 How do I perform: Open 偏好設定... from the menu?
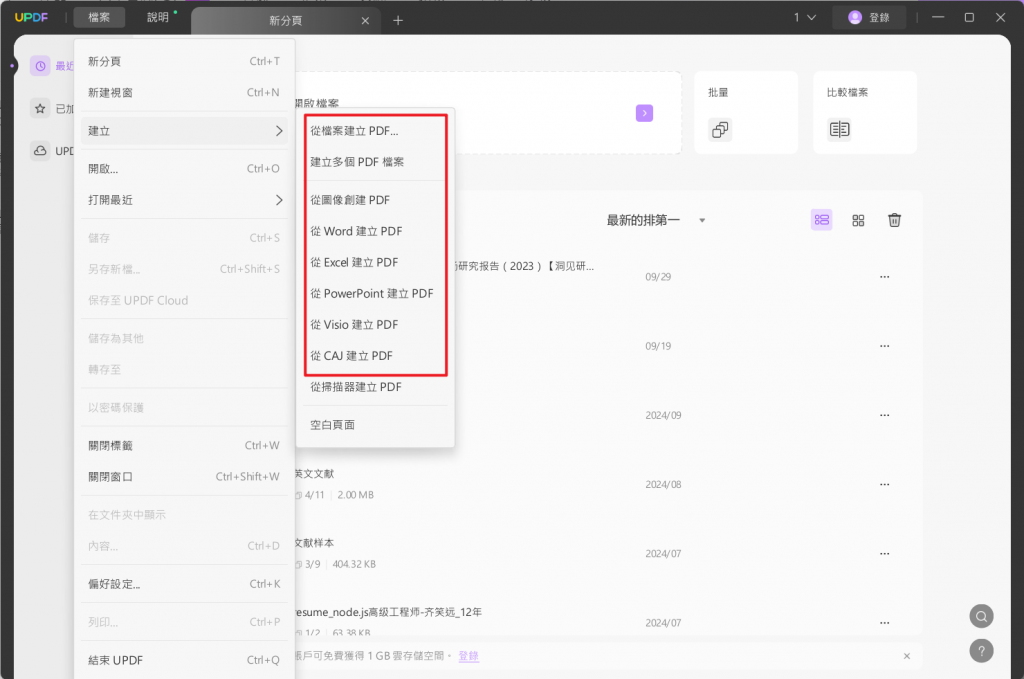click(x=184, y=584)
